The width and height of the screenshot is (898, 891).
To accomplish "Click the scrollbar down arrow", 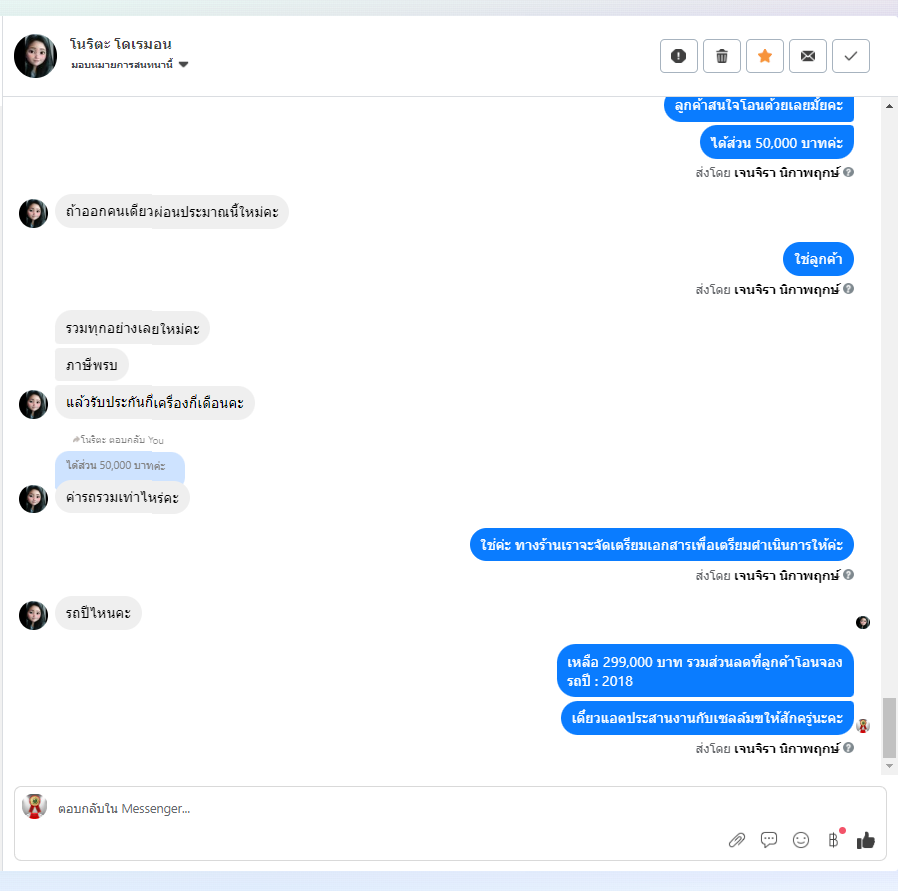I will pyautogui.click(x=889, y=766).
